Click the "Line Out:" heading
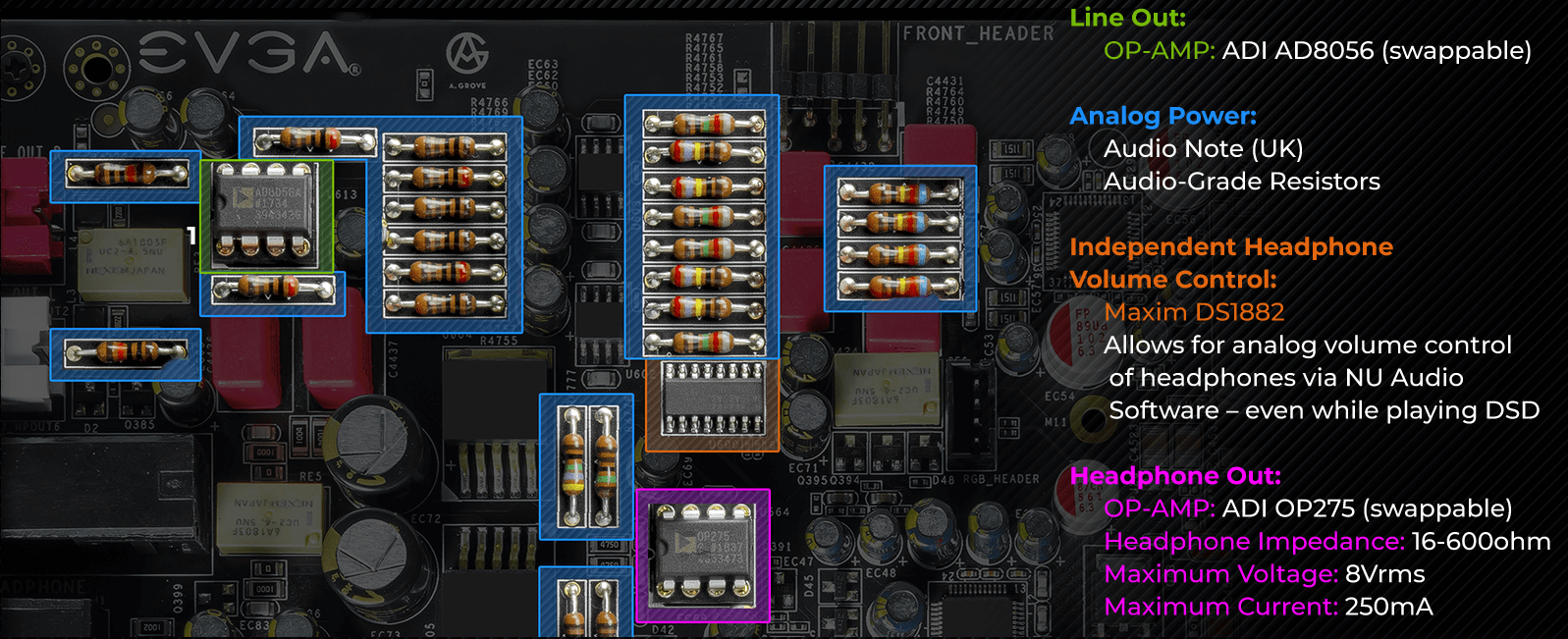Screen dimensions: 1568x639 click(1127, 18)
